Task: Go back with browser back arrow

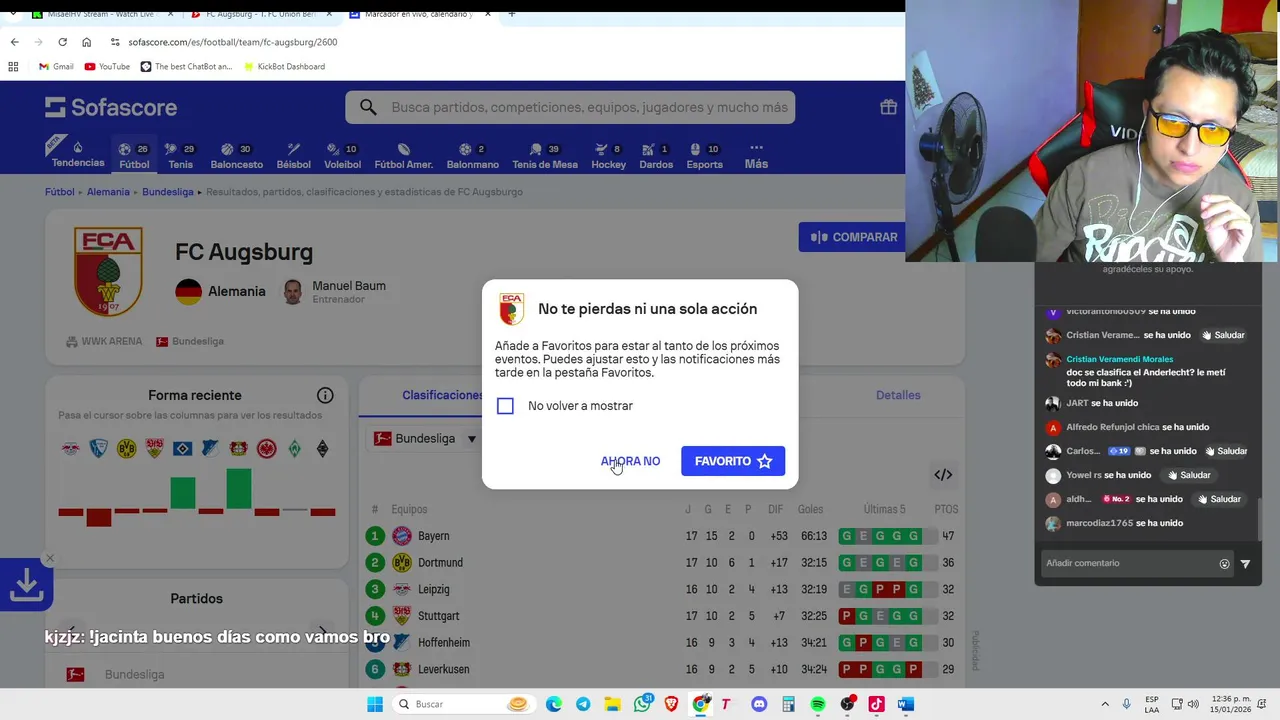Action: (14, 42)
